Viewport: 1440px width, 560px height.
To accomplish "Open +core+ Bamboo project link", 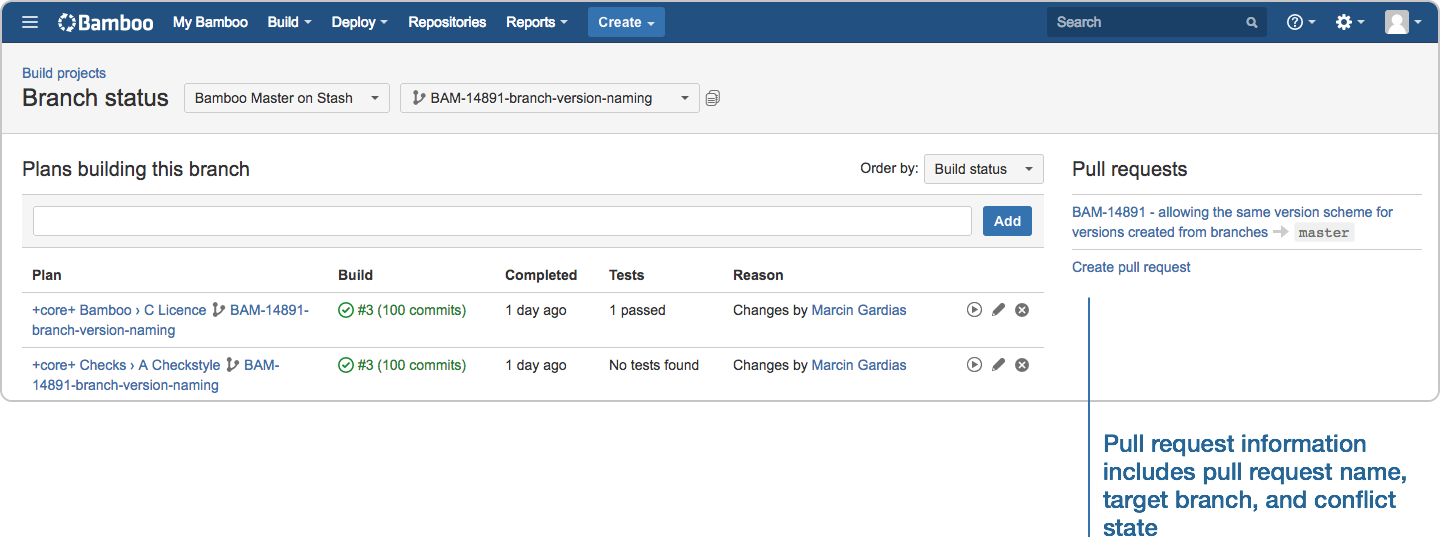I will coord(82,310).
